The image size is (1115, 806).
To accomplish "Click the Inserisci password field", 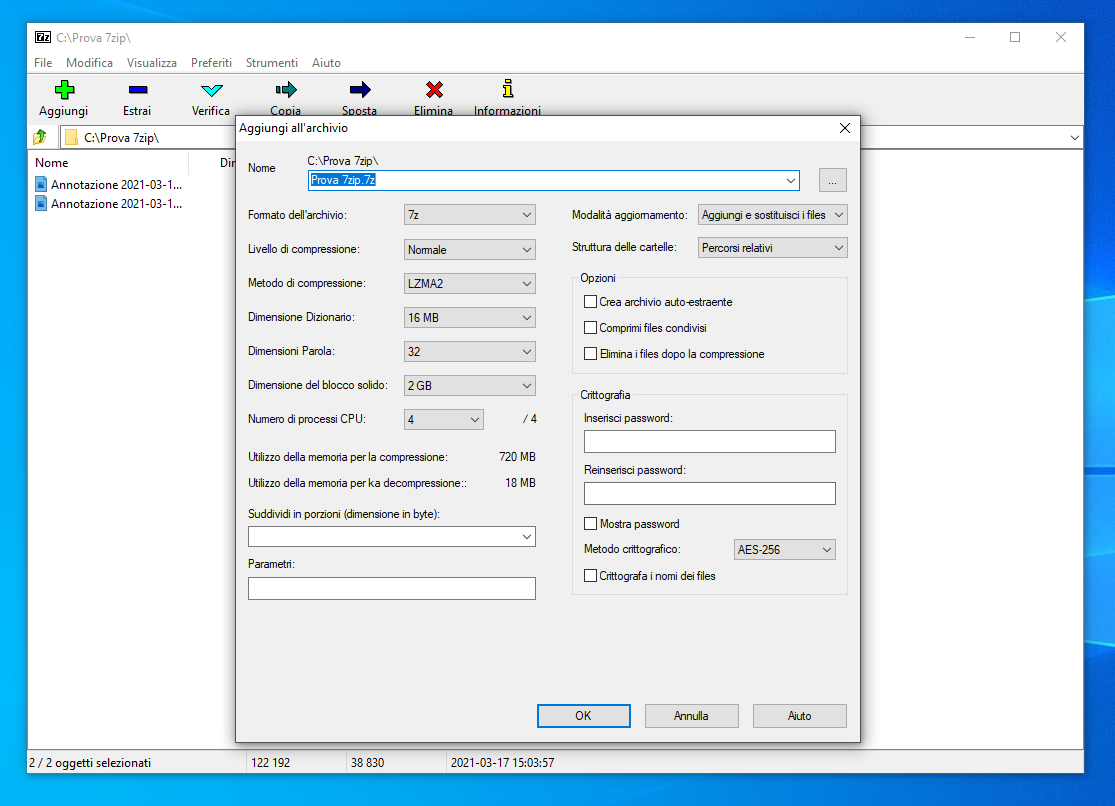I will 710,441.
